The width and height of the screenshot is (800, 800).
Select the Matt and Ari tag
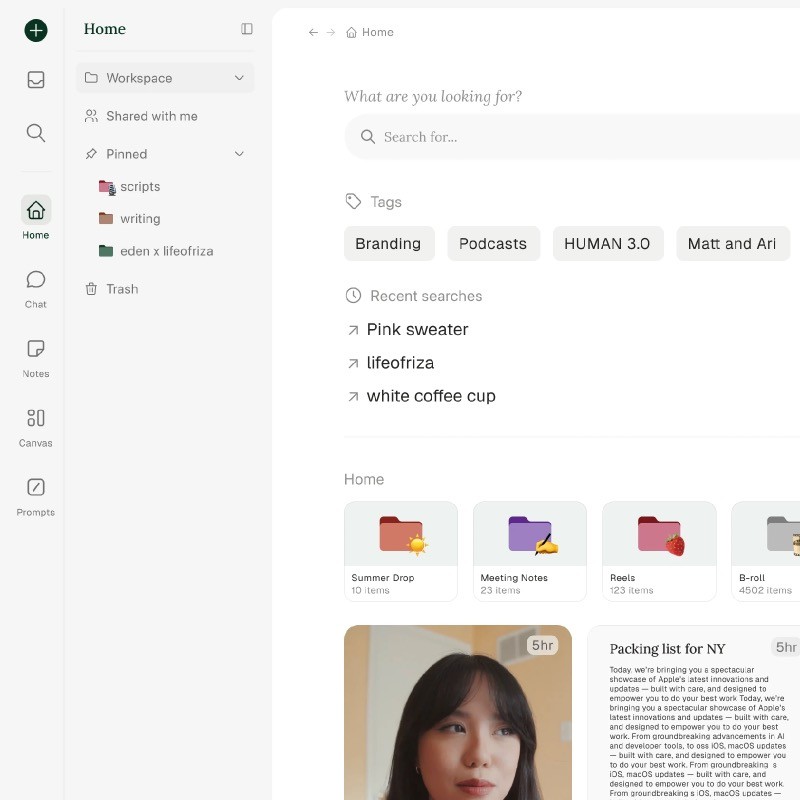(733, 243)
